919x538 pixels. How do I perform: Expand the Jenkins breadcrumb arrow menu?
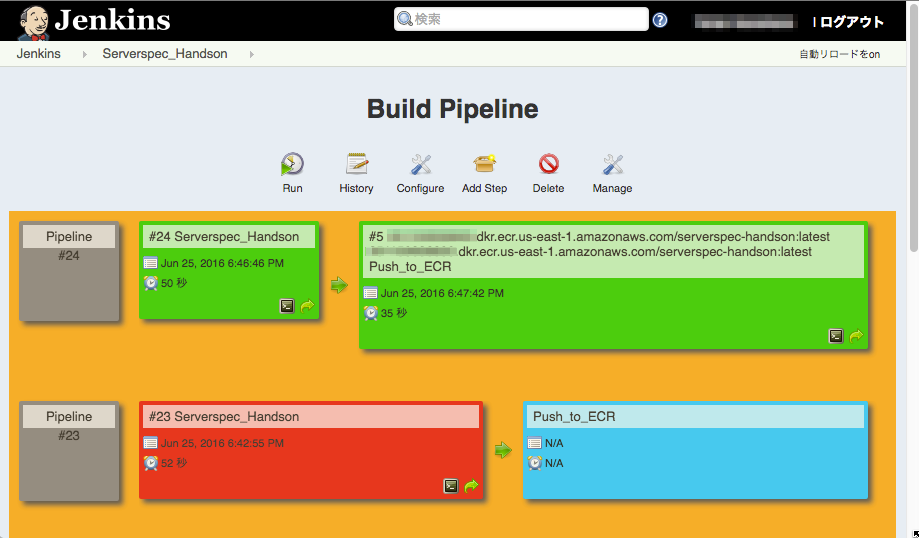point(85,54)
